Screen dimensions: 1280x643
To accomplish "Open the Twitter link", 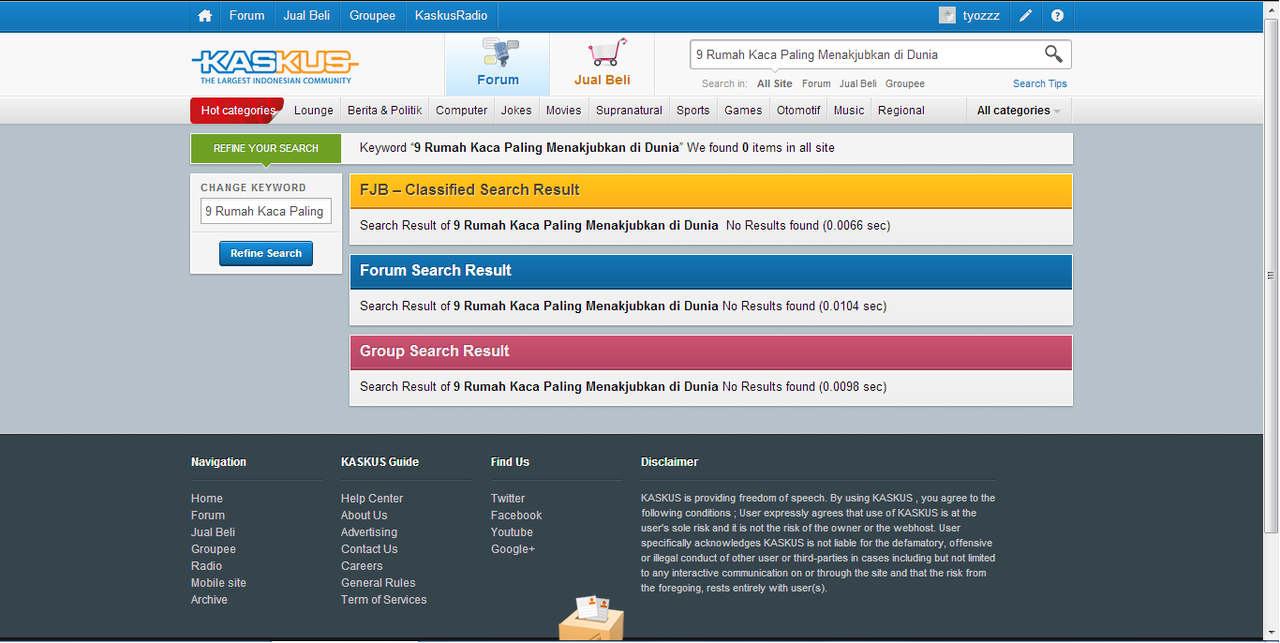I will [508, 499].
